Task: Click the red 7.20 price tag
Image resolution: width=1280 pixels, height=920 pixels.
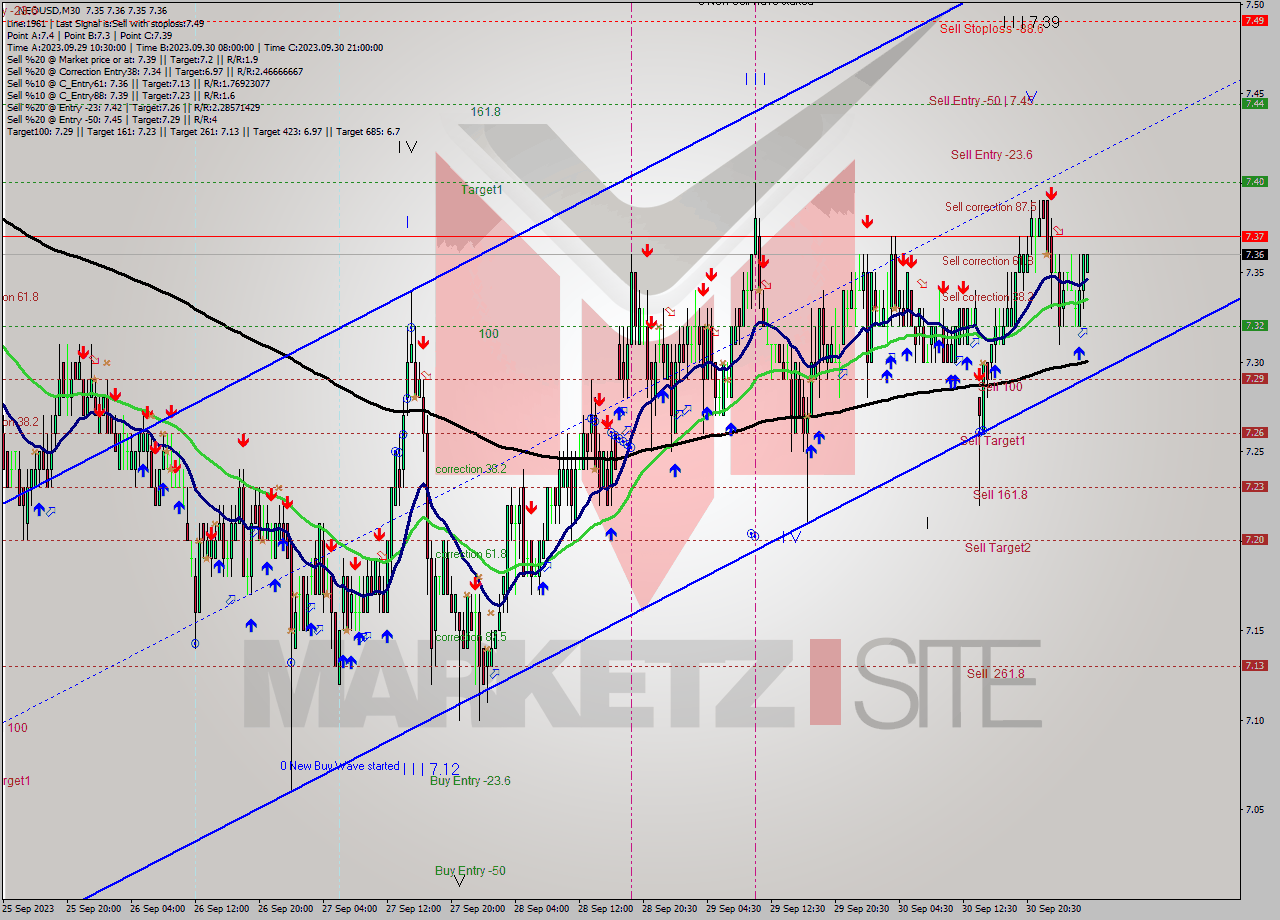Action: 1254,539
